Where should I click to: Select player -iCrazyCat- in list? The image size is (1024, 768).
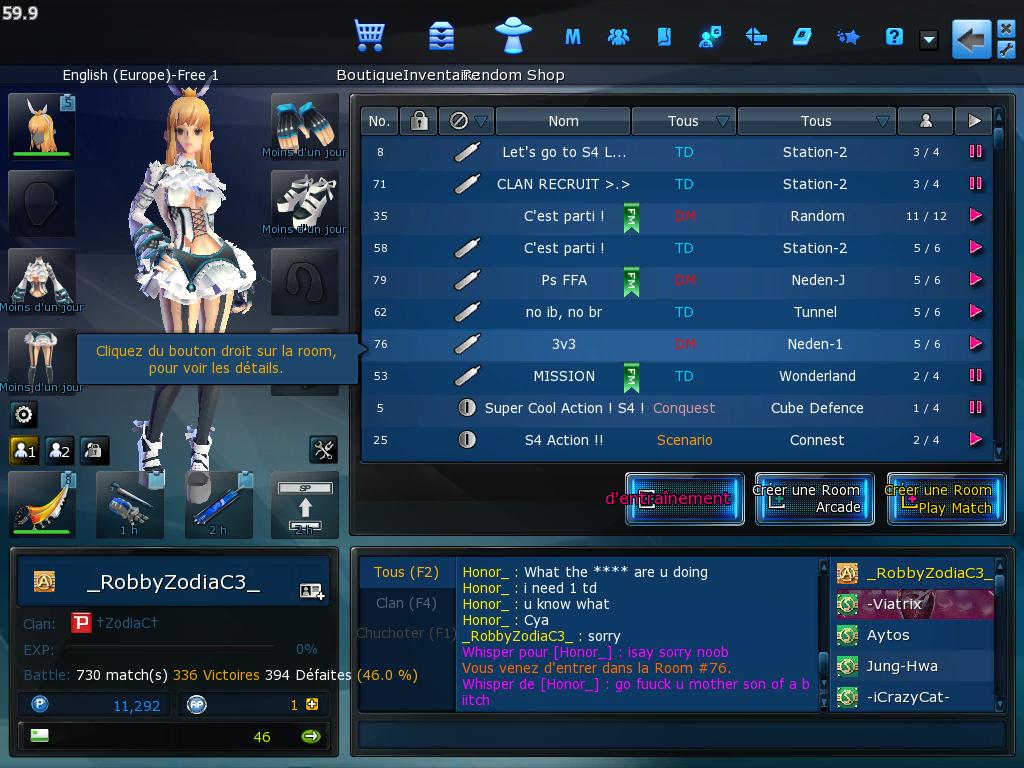coord(914,697)
